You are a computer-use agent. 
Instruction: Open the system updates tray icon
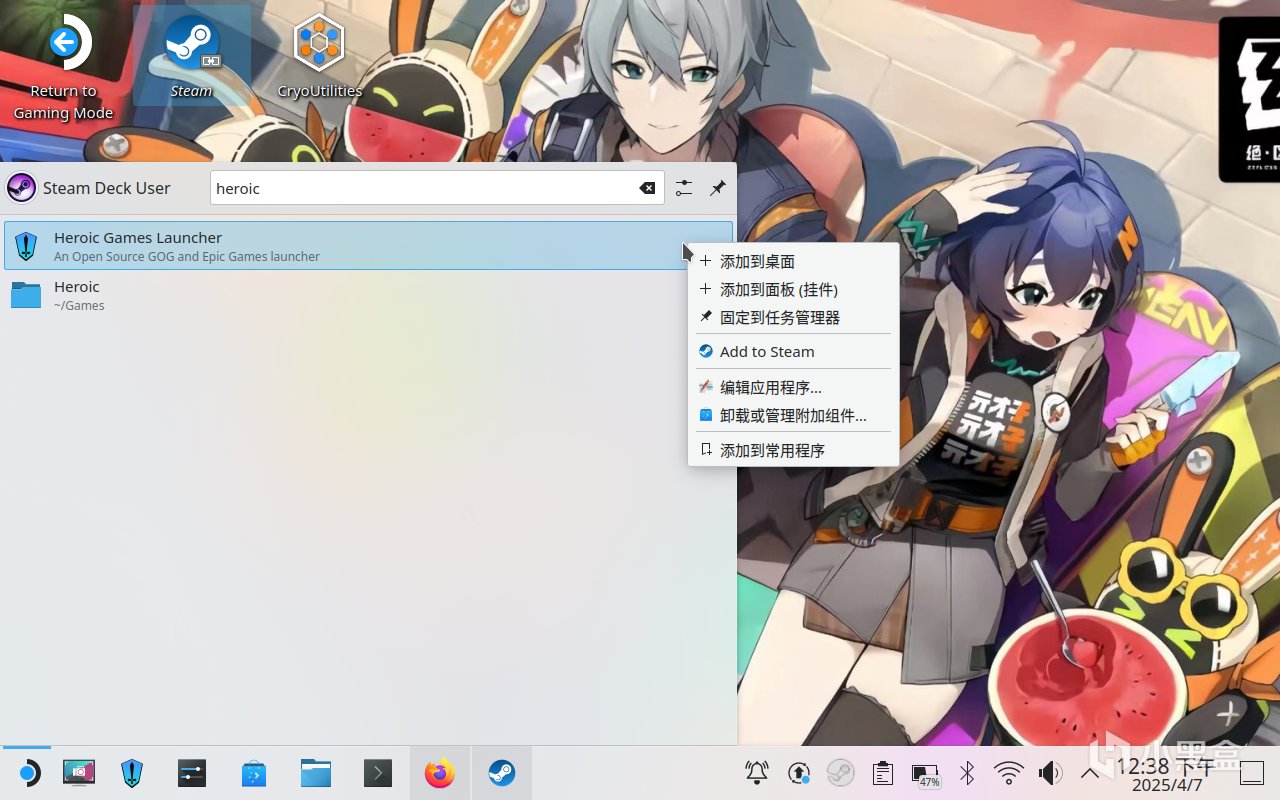coord(799,773)
